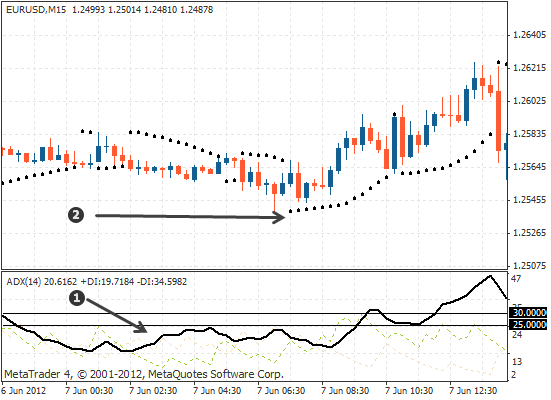Click the topmost Parabolic SAR dot near 1.26215
552x400 pixels.
[498, 62]
